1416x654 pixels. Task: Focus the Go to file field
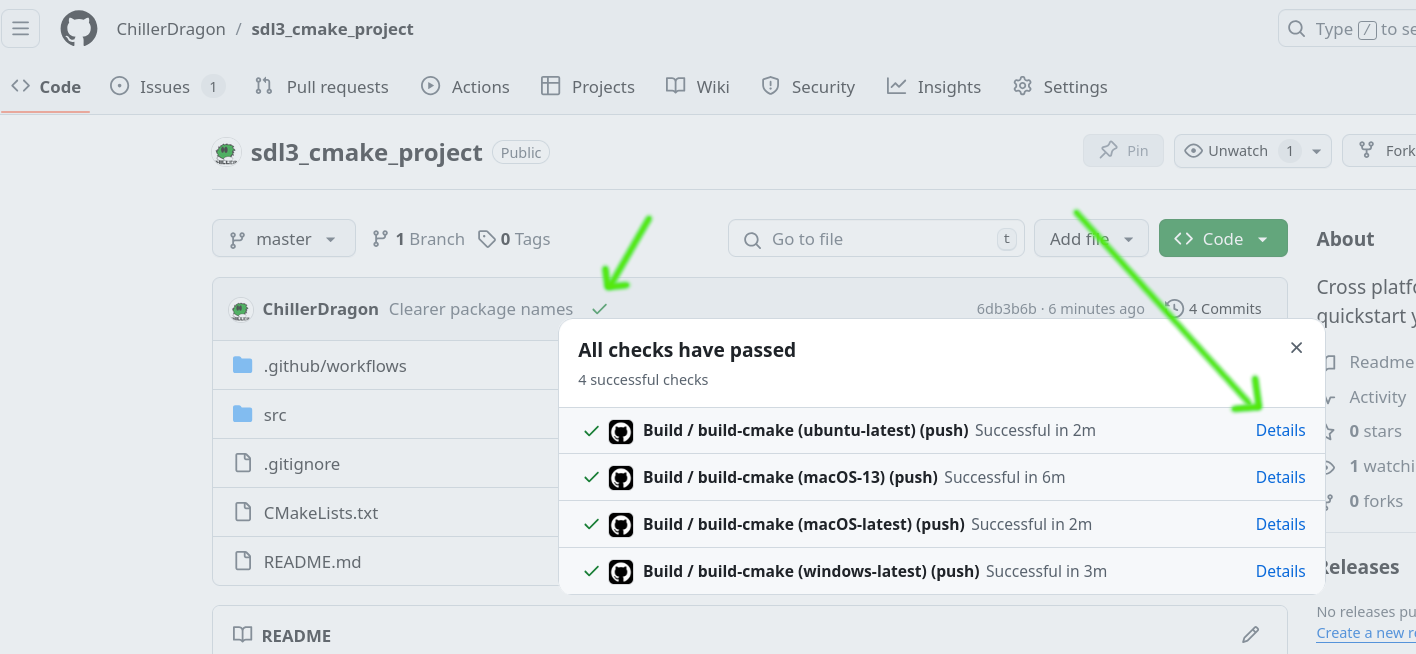876,239
